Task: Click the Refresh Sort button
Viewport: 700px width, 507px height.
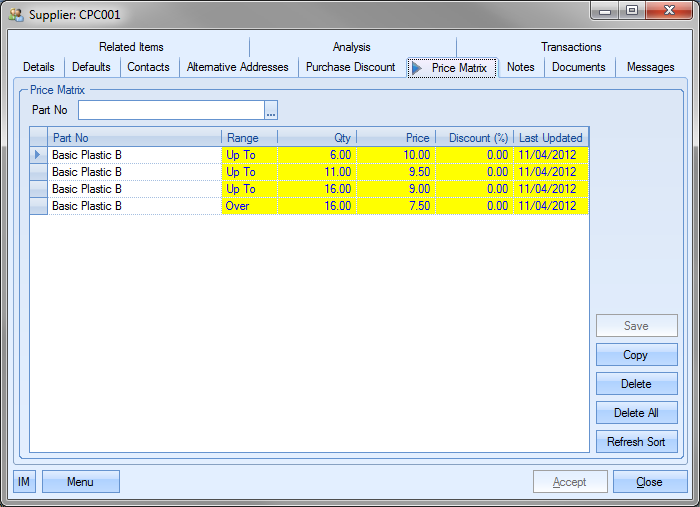Action: pos(636,442)
